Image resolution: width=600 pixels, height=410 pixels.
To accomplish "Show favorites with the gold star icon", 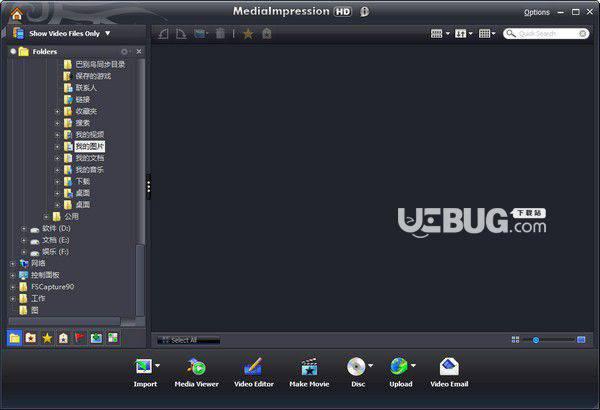I will (x=47, y=338).
